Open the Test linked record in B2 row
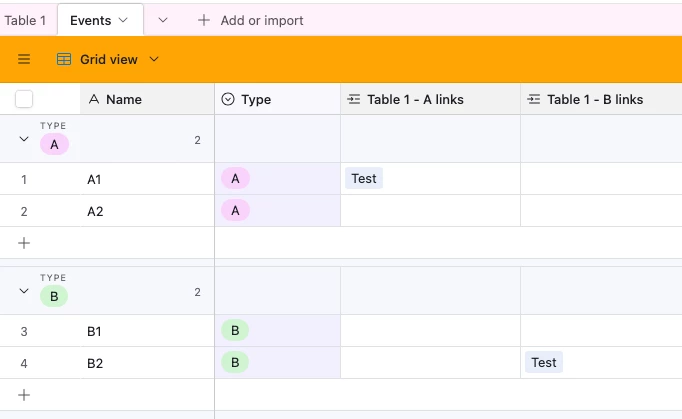Screen dimensions: 682x419 544,362
